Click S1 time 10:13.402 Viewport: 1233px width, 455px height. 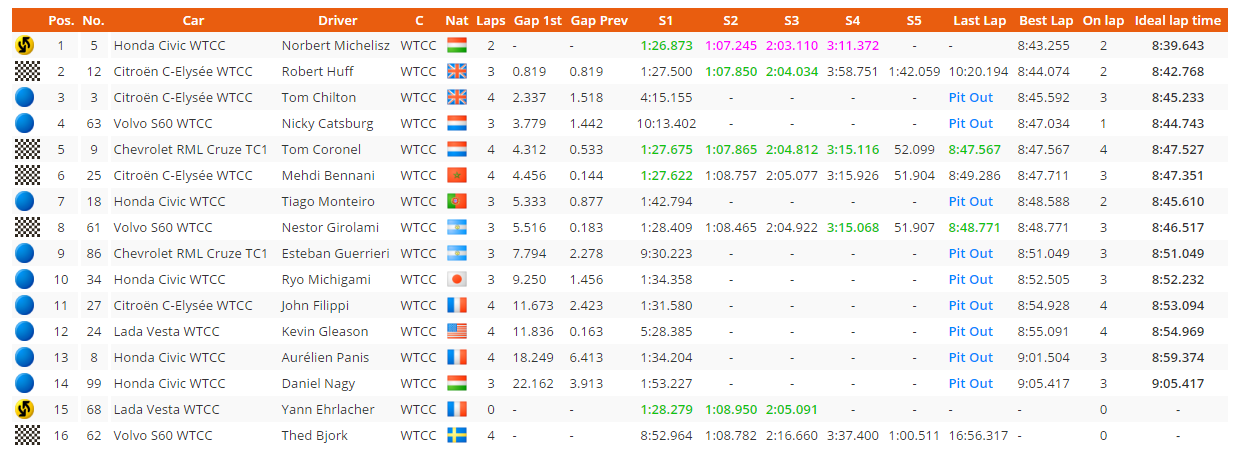[x=666, y=124]
